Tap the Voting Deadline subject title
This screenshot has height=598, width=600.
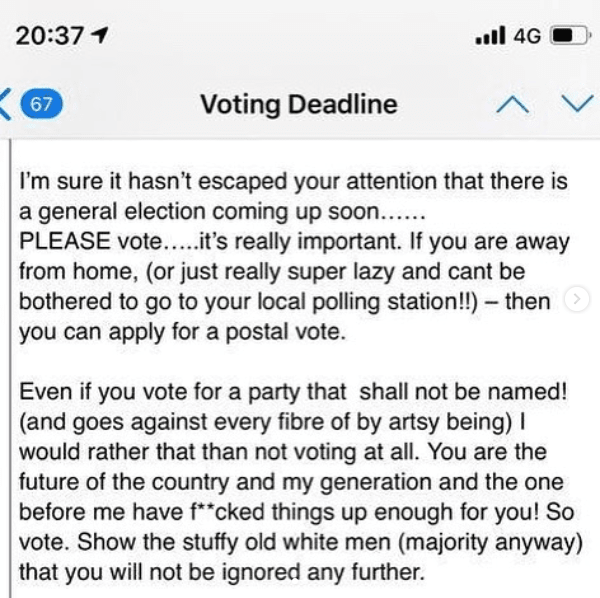coord(299,105)
